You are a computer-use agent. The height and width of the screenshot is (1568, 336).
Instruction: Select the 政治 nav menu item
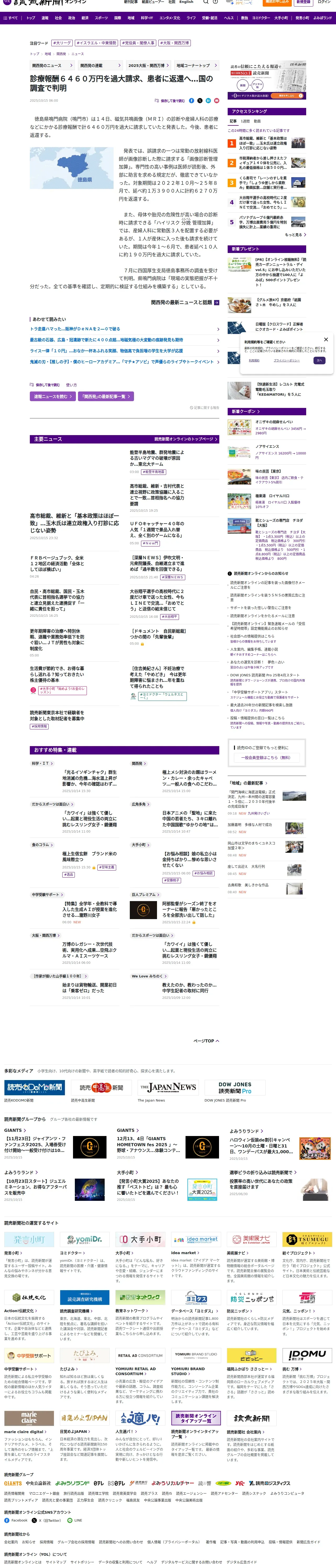[x=71, y=18]
